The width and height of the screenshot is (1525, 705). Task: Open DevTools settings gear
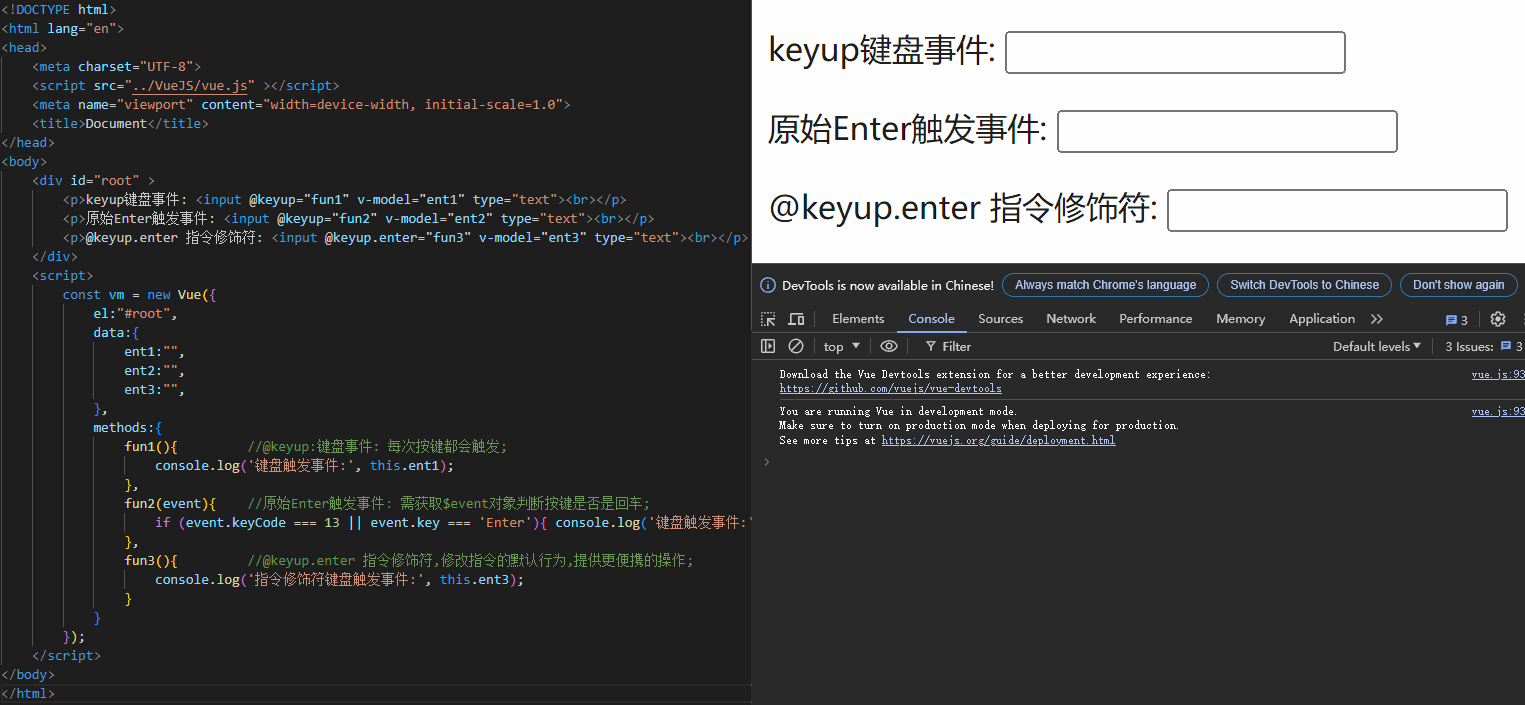[1498, 319]
